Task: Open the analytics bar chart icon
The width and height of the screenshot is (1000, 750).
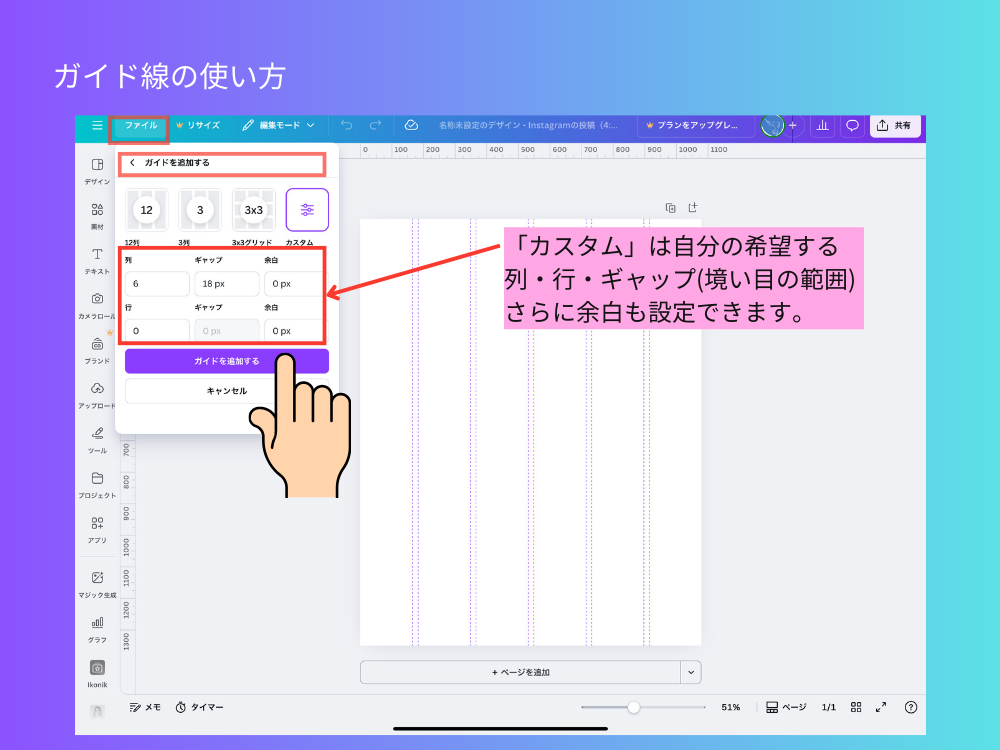Action: point(822,126)
